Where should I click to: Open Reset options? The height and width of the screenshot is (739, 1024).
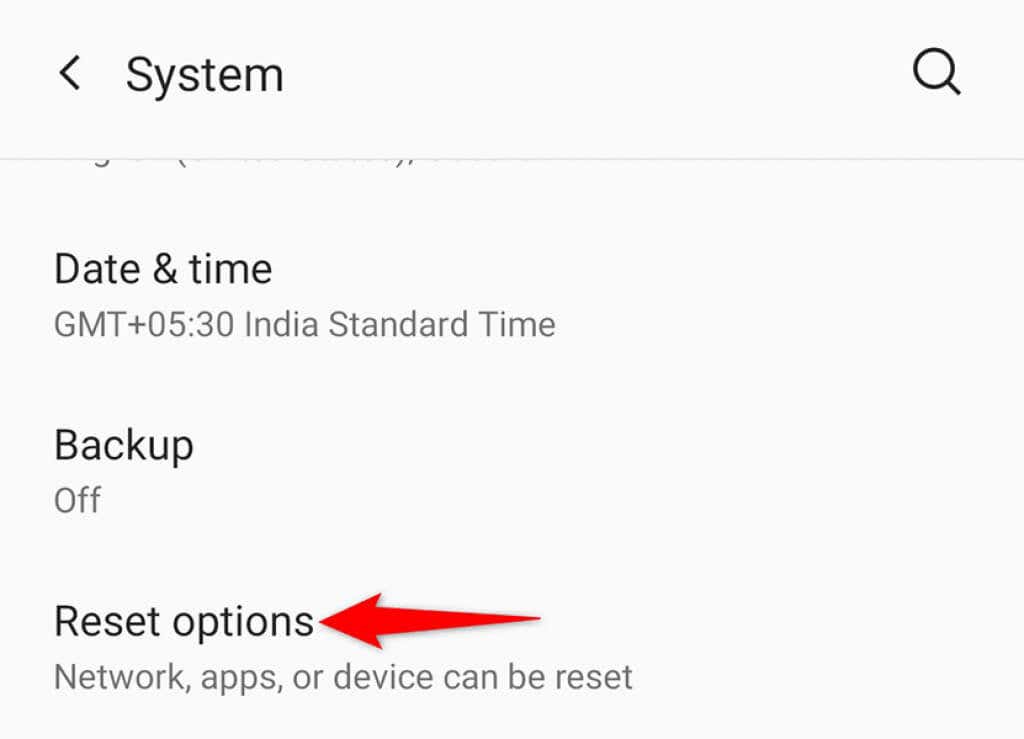[512, 648]
